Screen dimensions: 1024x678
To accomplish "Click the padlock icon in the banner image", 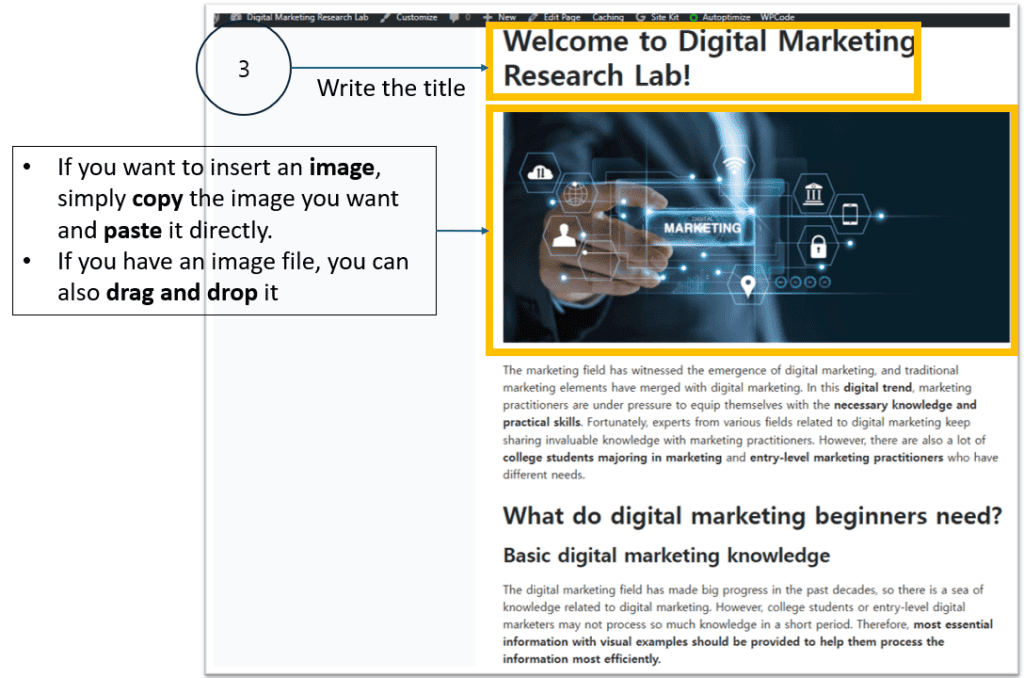I will pos(817,245).
